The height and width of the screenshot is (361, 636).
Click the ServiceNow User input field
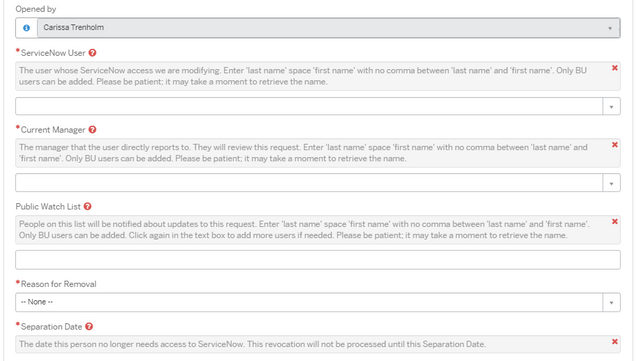click(309, 107)
